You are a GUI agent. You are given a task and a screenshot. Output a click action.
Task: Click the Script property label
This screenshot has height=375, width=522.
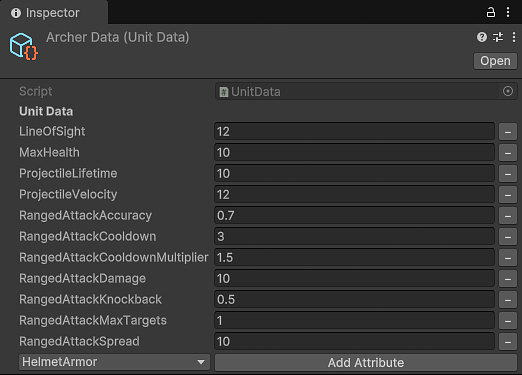click(36, 91)
